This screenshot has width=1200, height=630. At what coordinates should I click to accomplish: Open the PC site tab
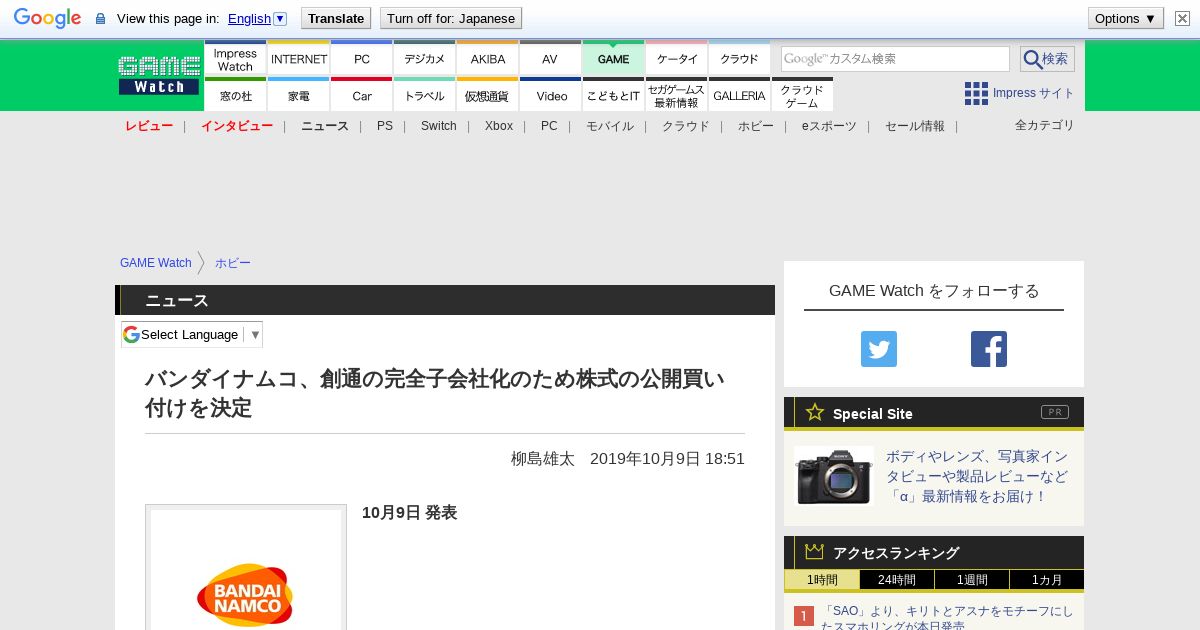pos(362,59)
